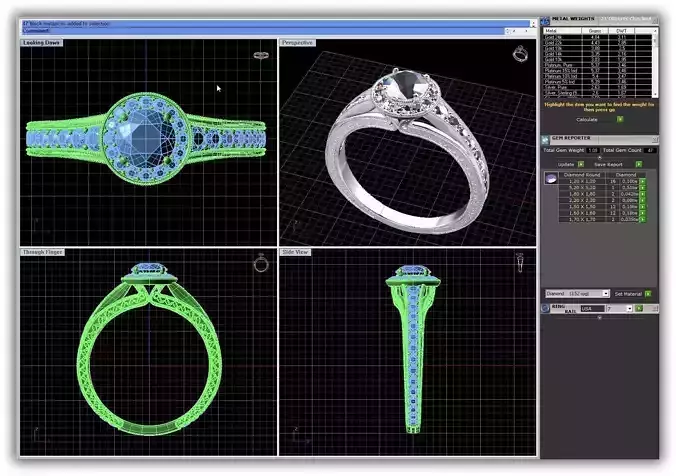Click green button for 1.70 x 1.70 gem row
Screen dimensions: 676x476
pos(642,219)
